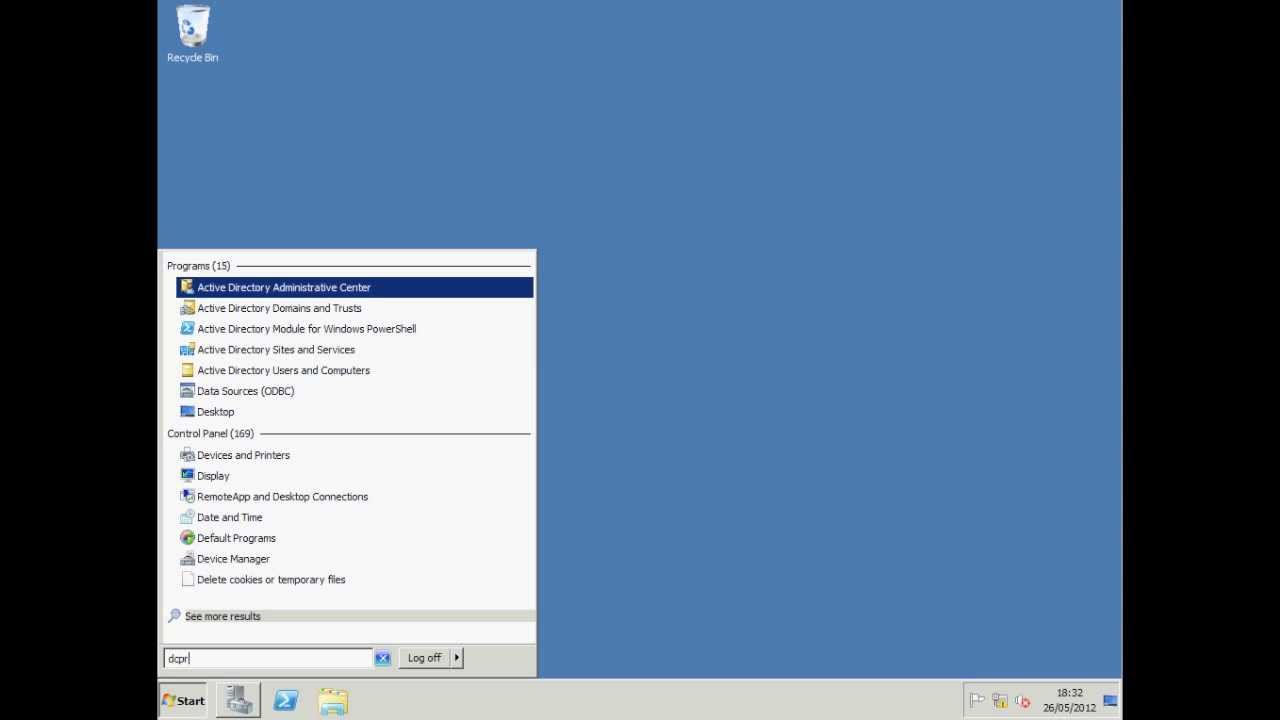The height and width of the screenshot is (720, 1280).
Task: Clear the search box with the X button
Action: 382,658
